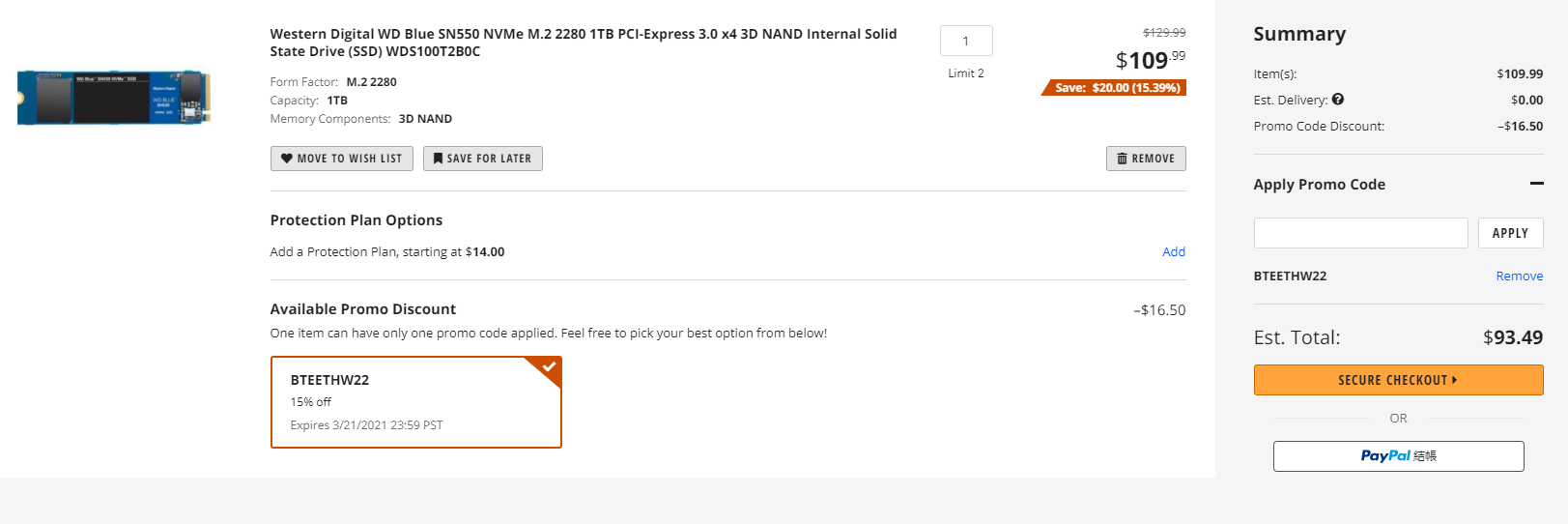Screen dimensions: 1568x524
Task: Click the orange checkmark corner on the BTEETHW22 card
Action: pos(548,368)
